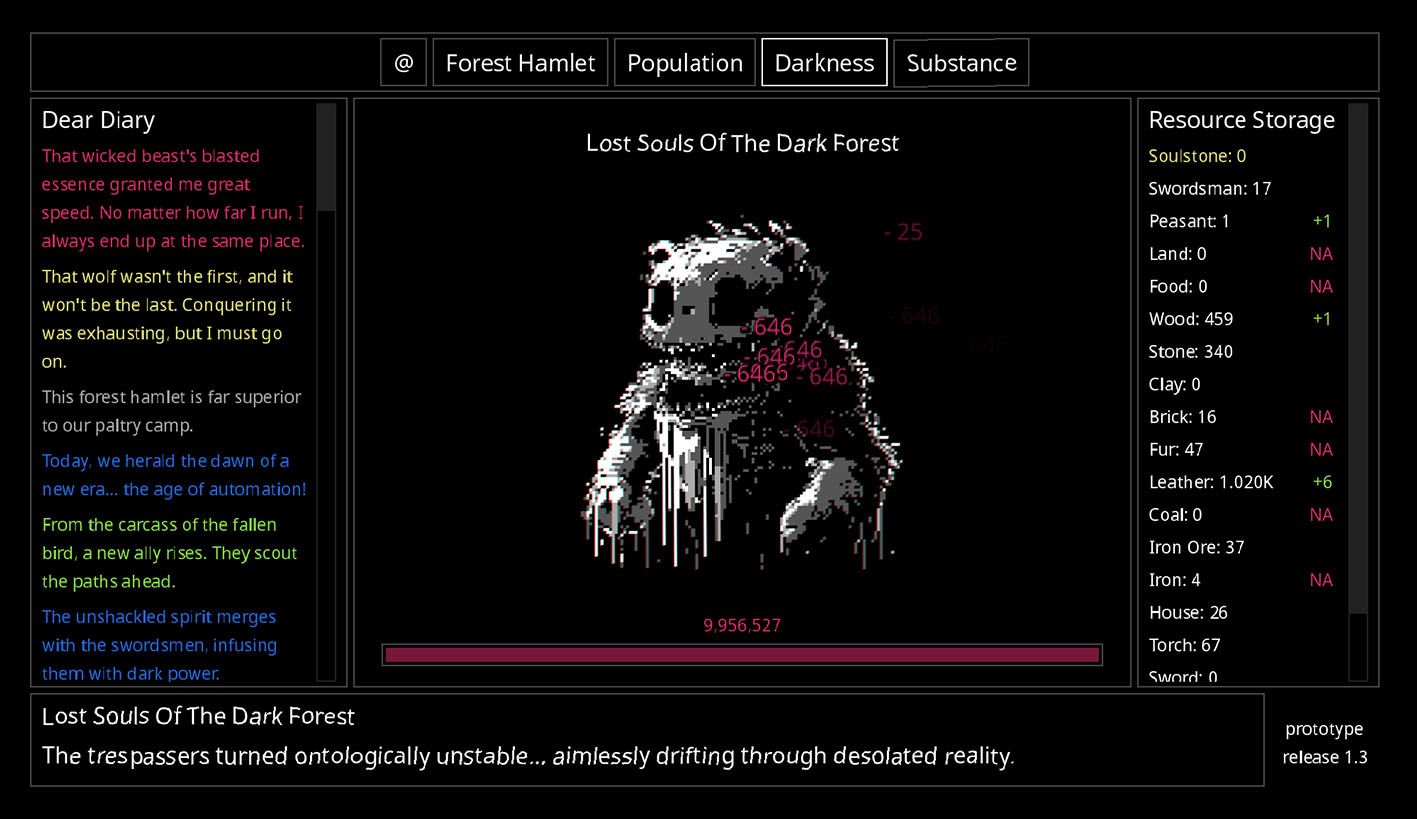Select the Soulstone resource entry
Image resolution: width=1417 pixels, height=819 pixels.
(x=1197, y=156)
